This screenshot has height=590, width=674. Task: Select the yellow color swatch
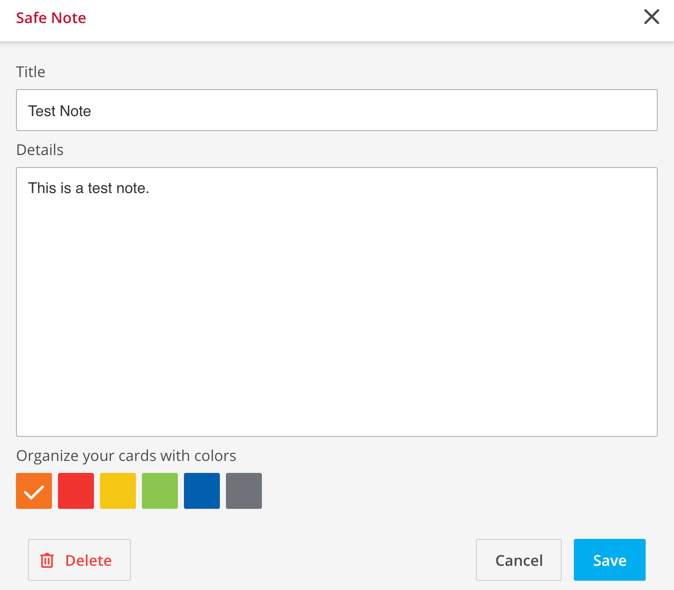tap(118, 491)
